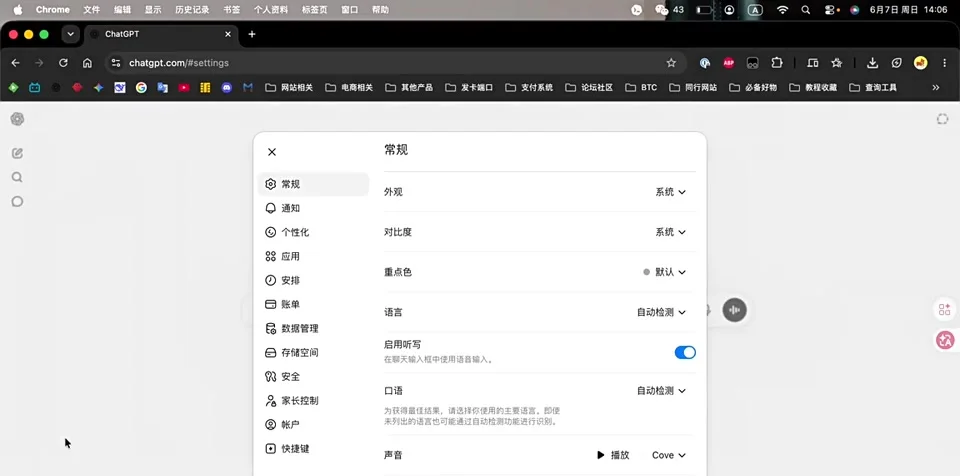Image resolution: width=960 pixels, height=476 pixels.
Task: Bookmark this page with the star icon
Action: click(671, 63)
